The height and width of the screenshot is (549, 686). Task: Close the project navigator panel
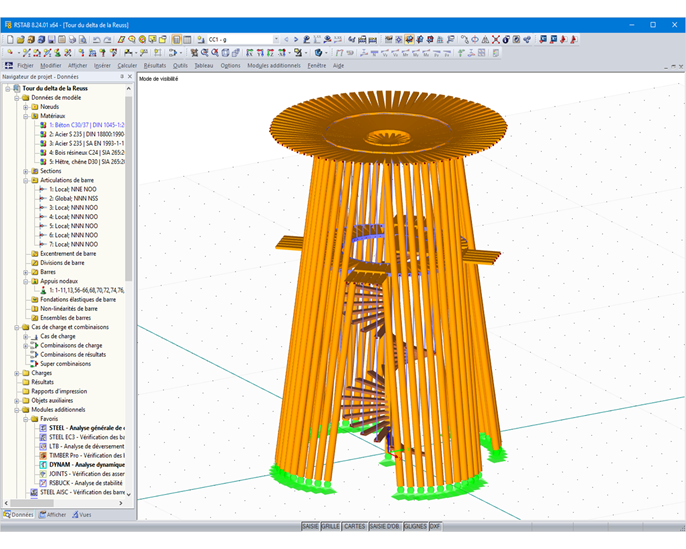[130, 76]
